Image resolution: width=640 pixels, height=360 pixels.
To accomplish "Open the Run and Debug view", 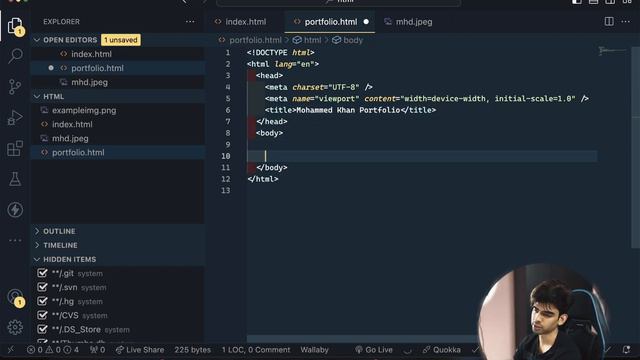I will pos(15,118).
